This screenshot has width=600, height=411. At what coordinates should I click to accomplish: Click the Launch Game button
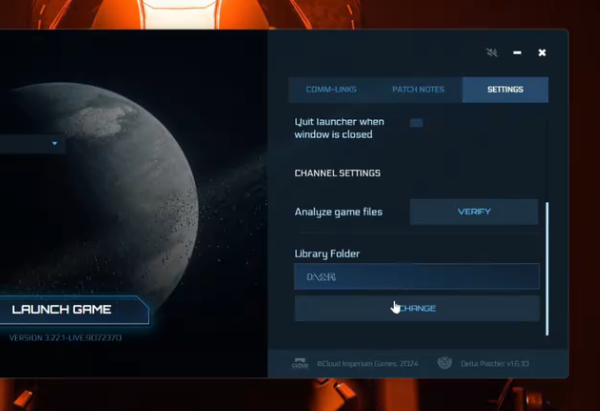pos(74,310)
